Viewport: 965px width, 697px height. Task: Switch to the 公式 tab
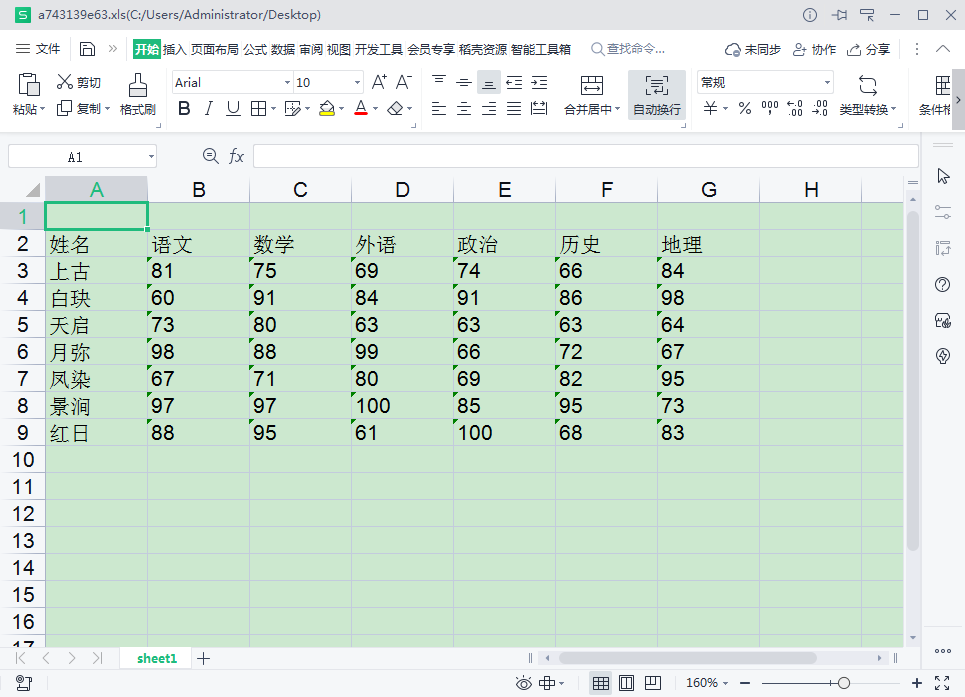click(255, 49)
